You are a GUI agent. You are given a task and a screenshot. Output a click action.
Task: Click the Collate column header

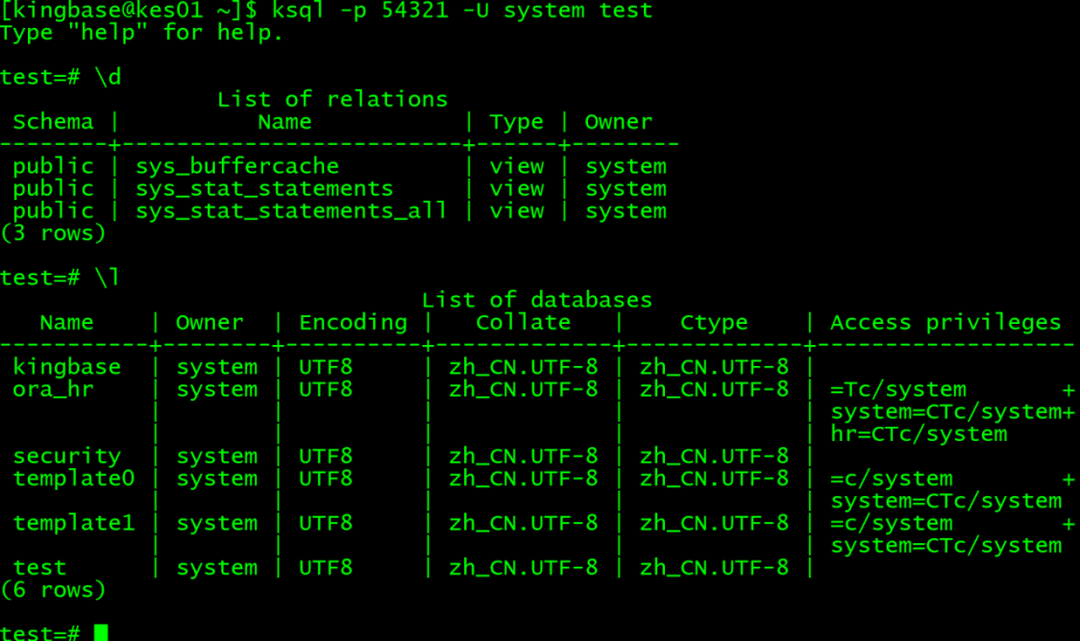pyautogui.click(x=523, y=323)
